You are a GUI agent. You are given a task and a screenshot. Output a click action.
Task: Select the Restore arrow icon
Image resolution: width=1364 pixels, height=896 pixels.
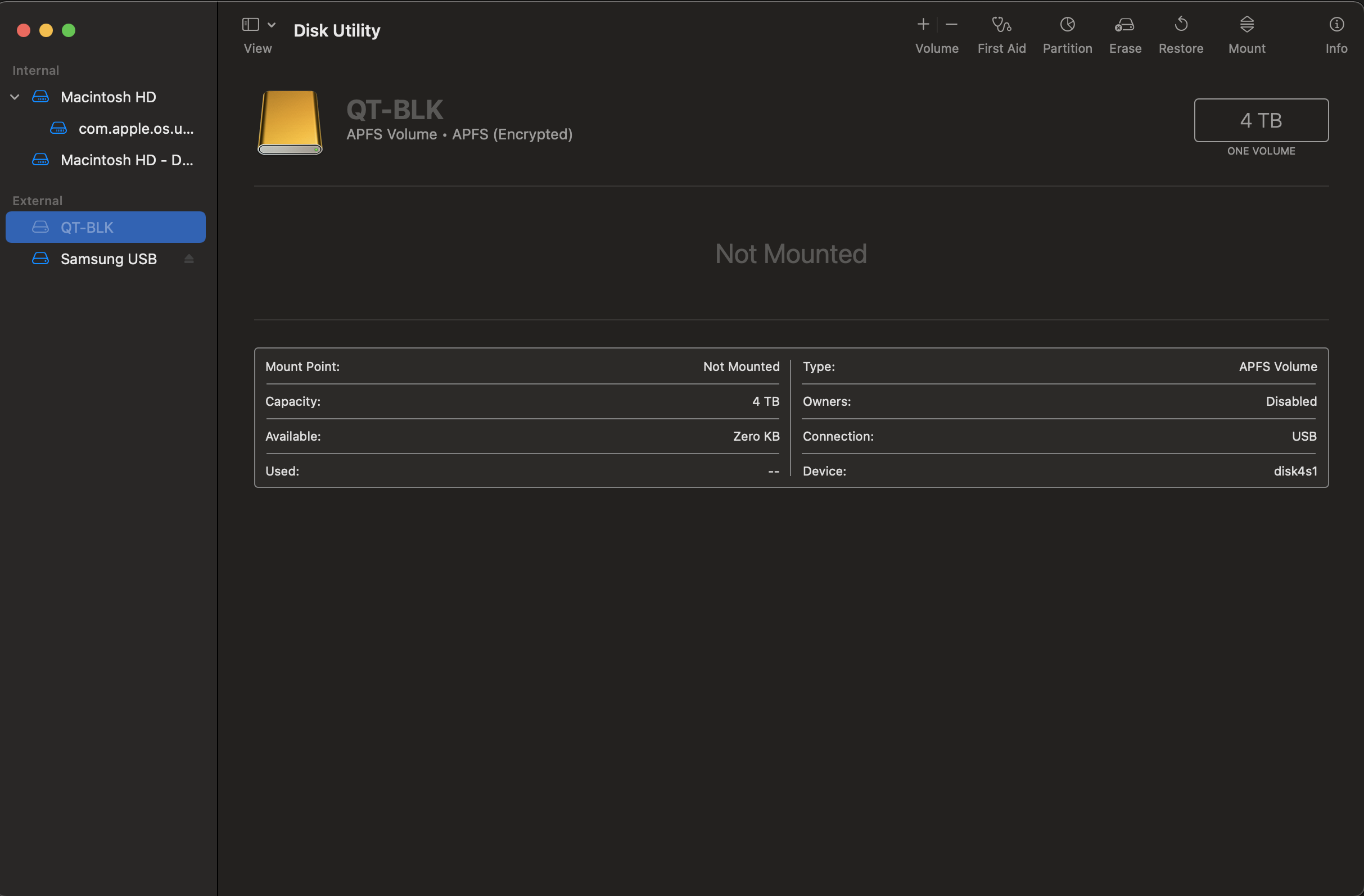(x=1181, y=25)
